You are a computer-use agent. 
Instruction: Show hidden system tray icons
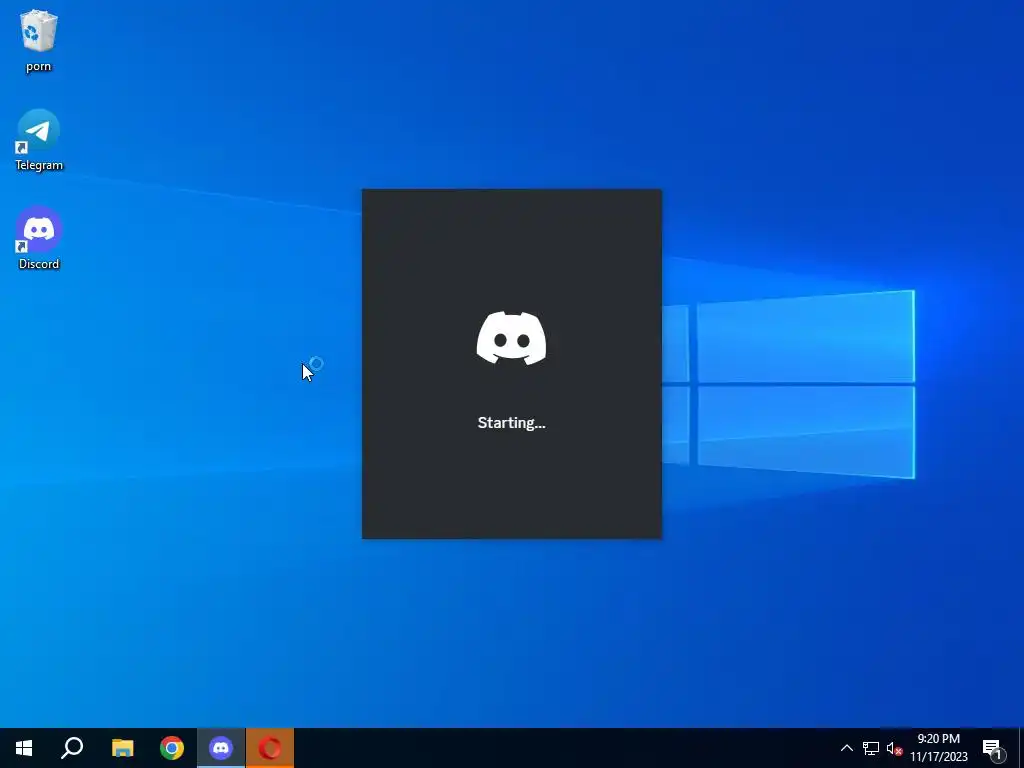[846, 748]
